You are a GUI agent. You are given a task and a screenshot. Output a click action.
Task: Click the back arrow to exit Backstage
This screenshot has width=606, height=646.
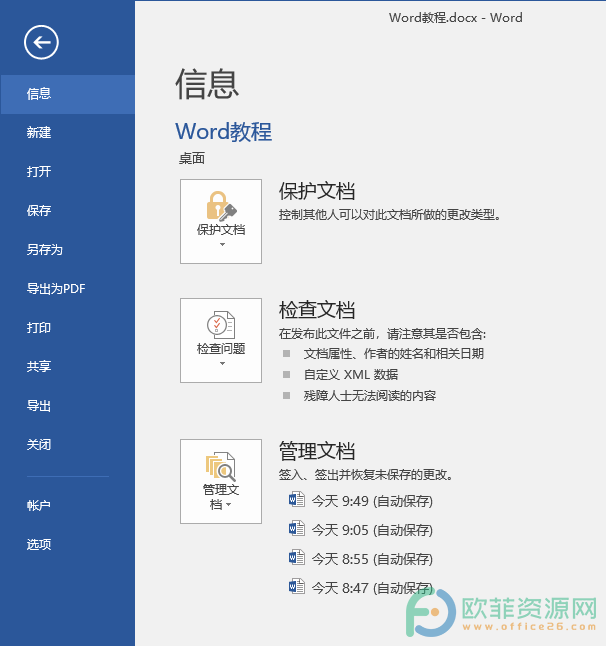pos(41,42)
